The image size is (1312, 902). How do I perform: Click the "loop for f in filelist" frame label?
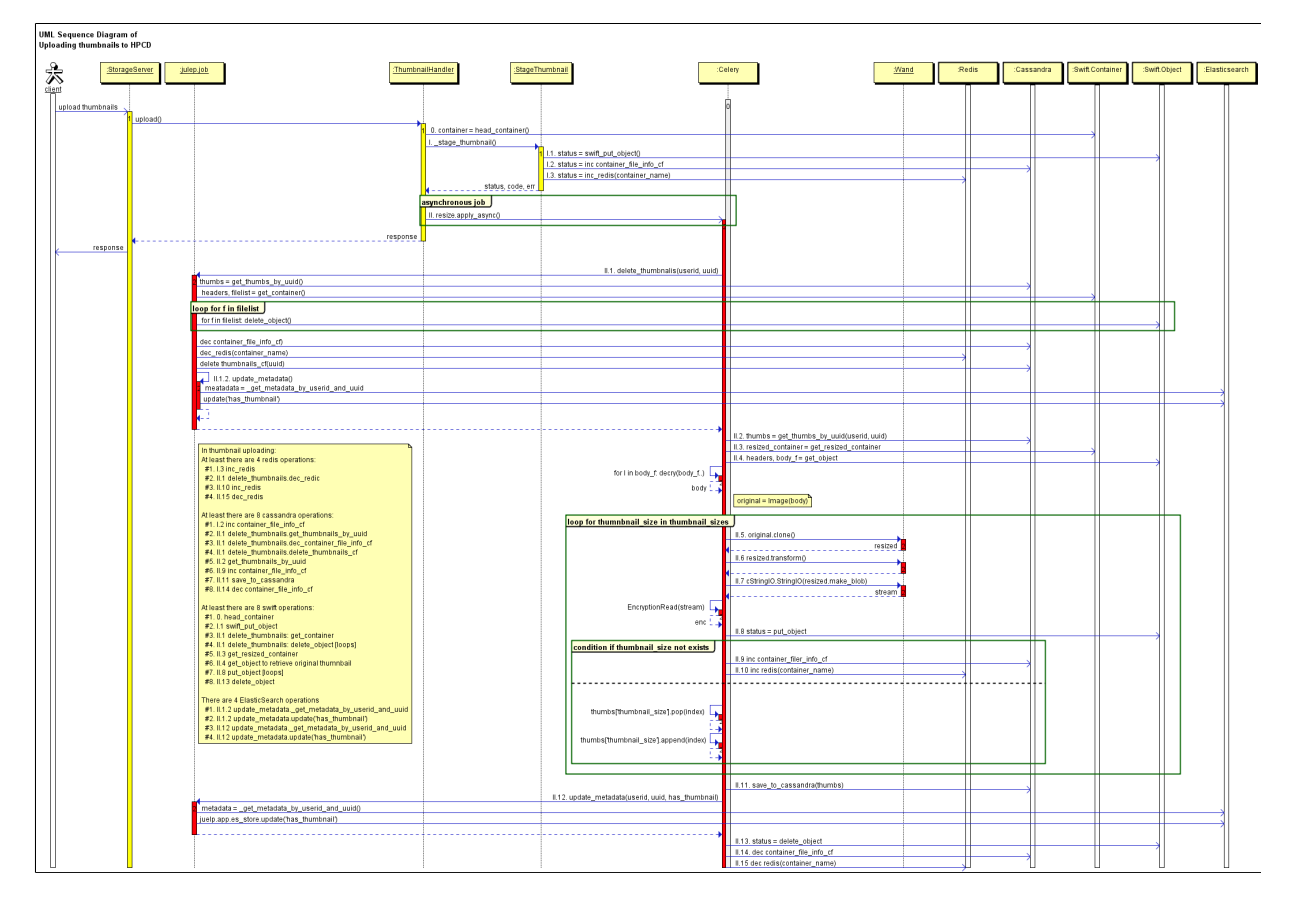click(233, 308)
